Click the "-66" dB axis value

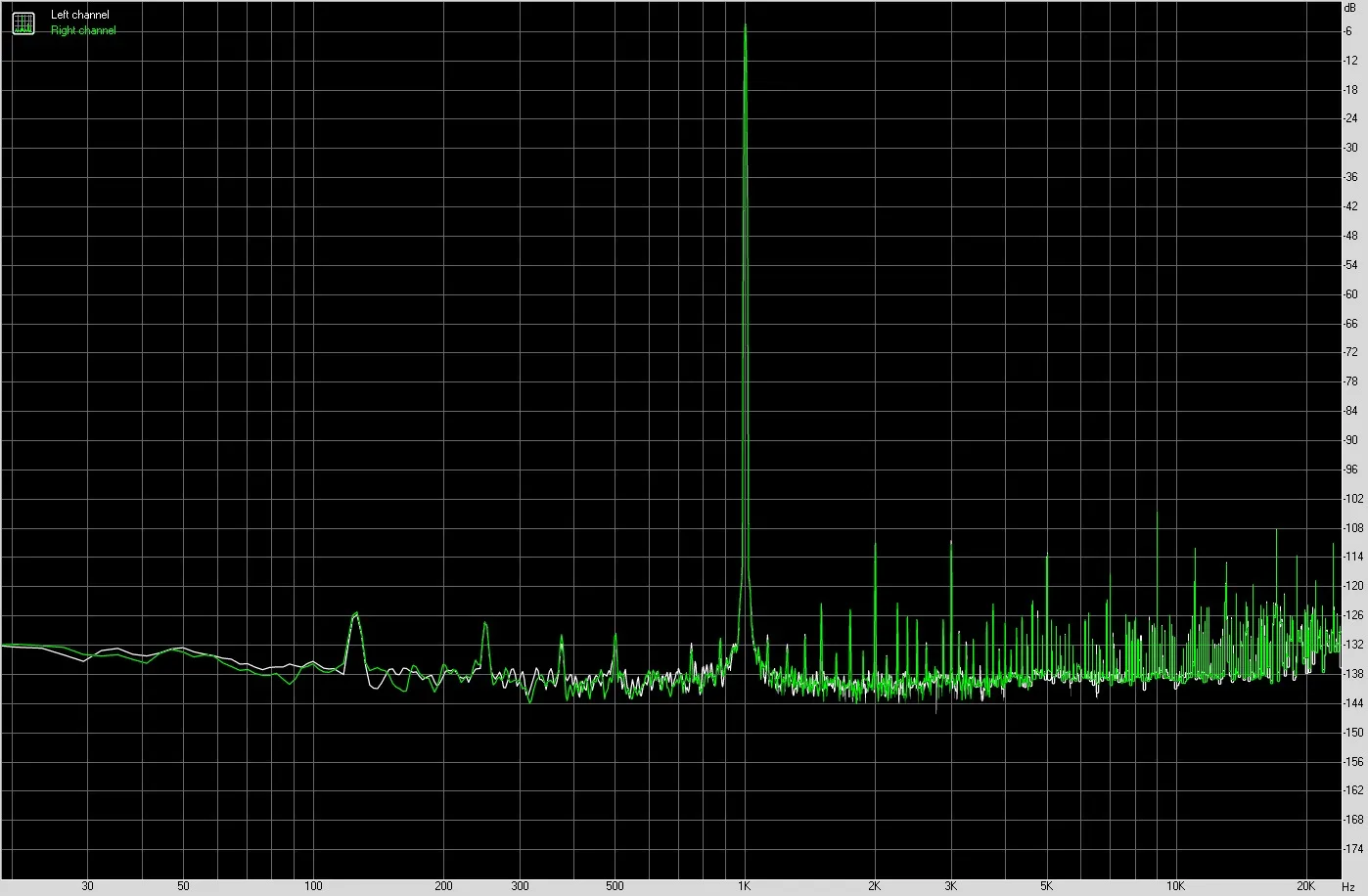(x=1350, y=324)
